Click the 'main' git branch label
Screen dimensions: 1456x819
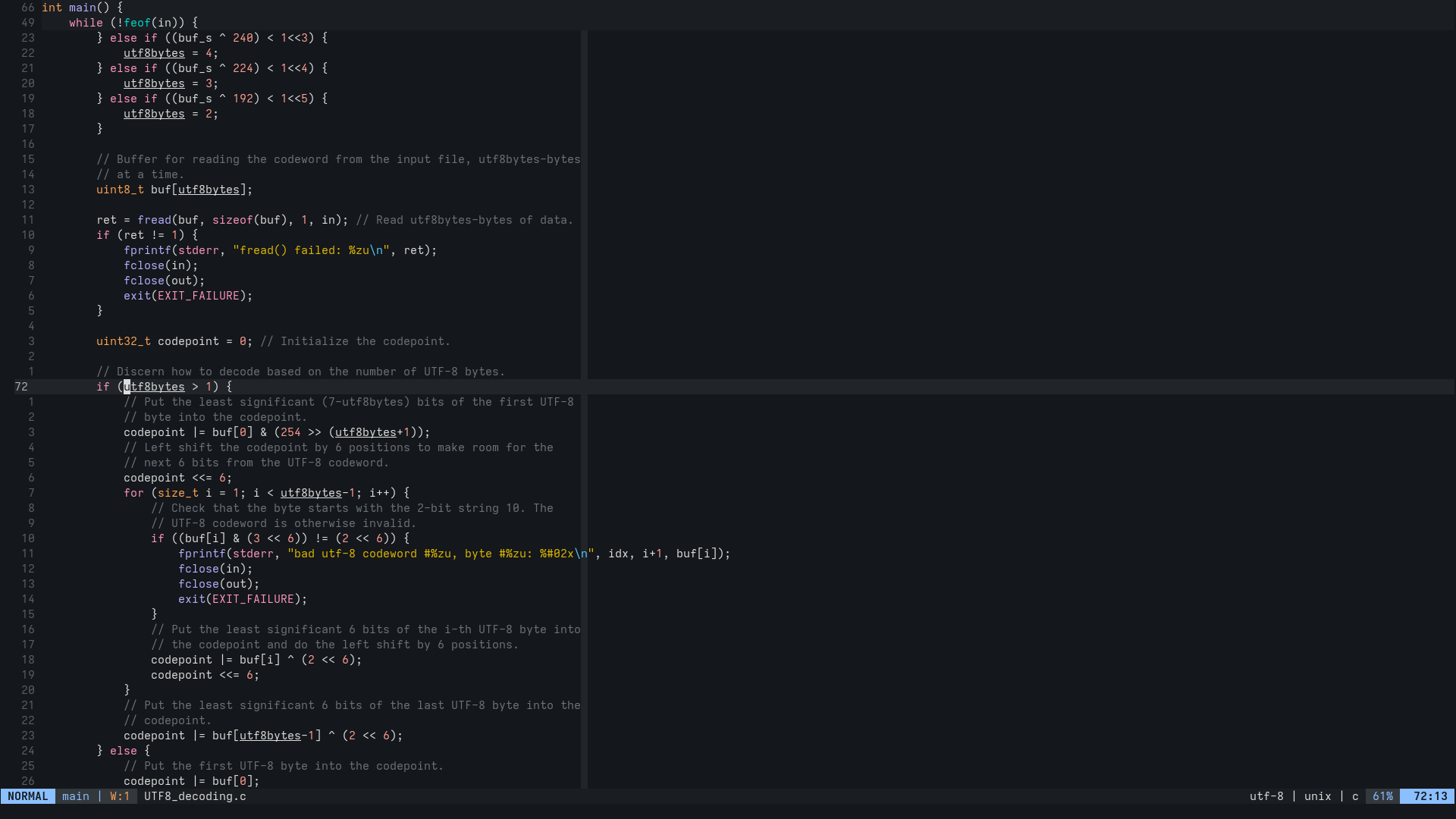click(x=76, y=796)
